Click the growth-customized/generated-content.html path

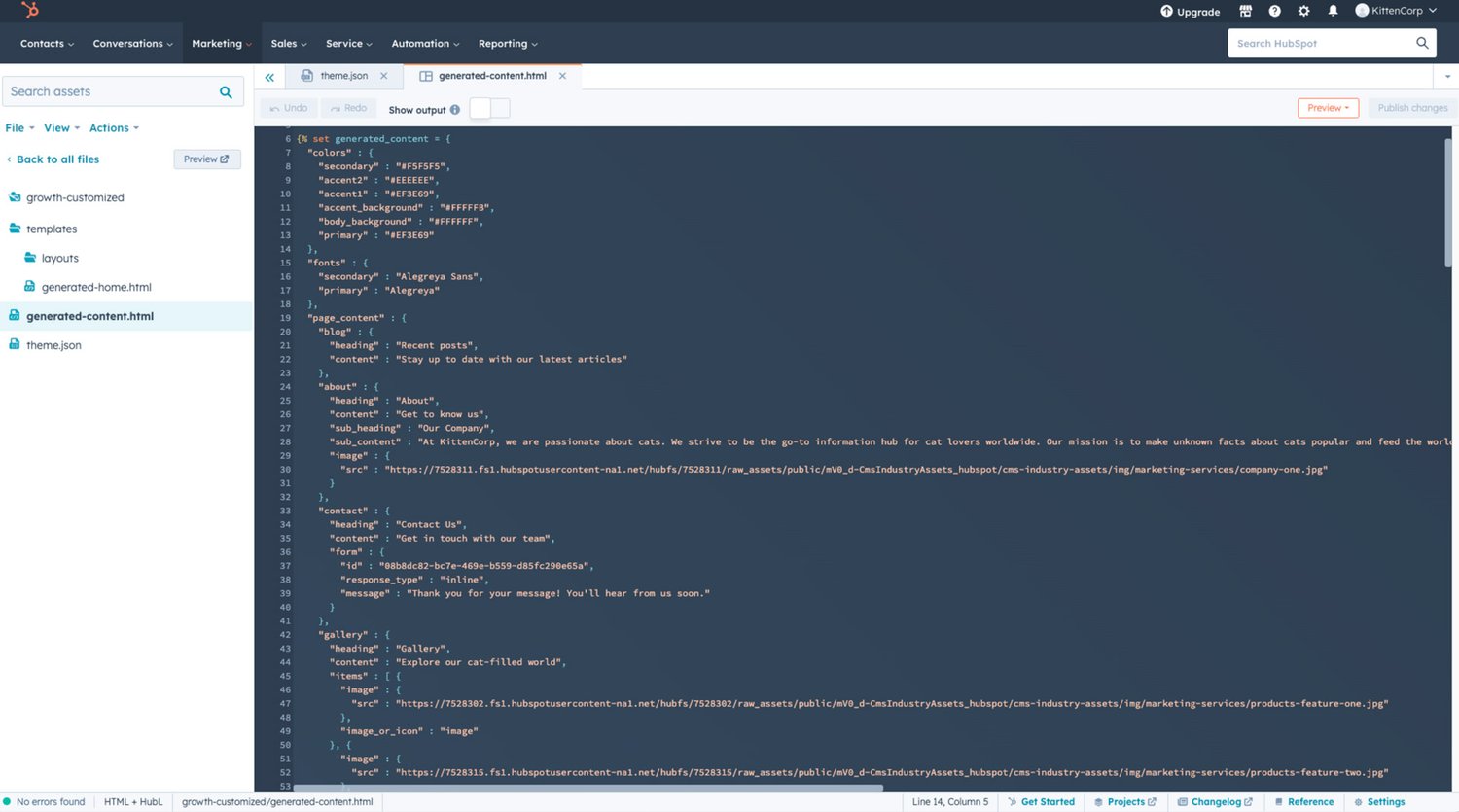(x=277, y=802)
